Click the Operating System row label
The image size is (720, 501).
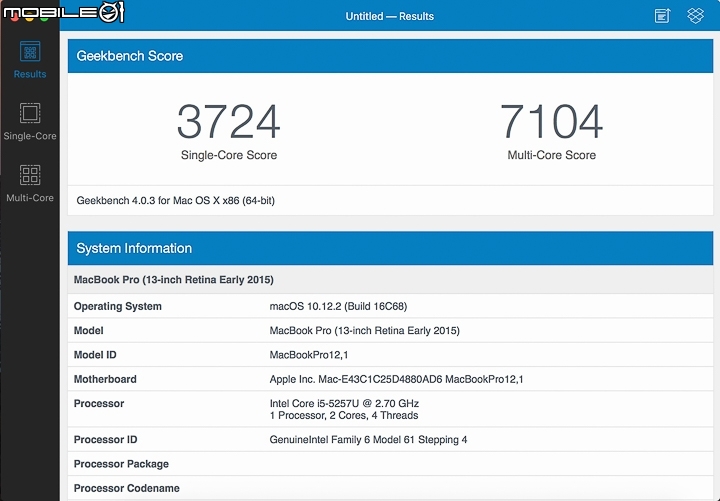(x=118, y=306)
